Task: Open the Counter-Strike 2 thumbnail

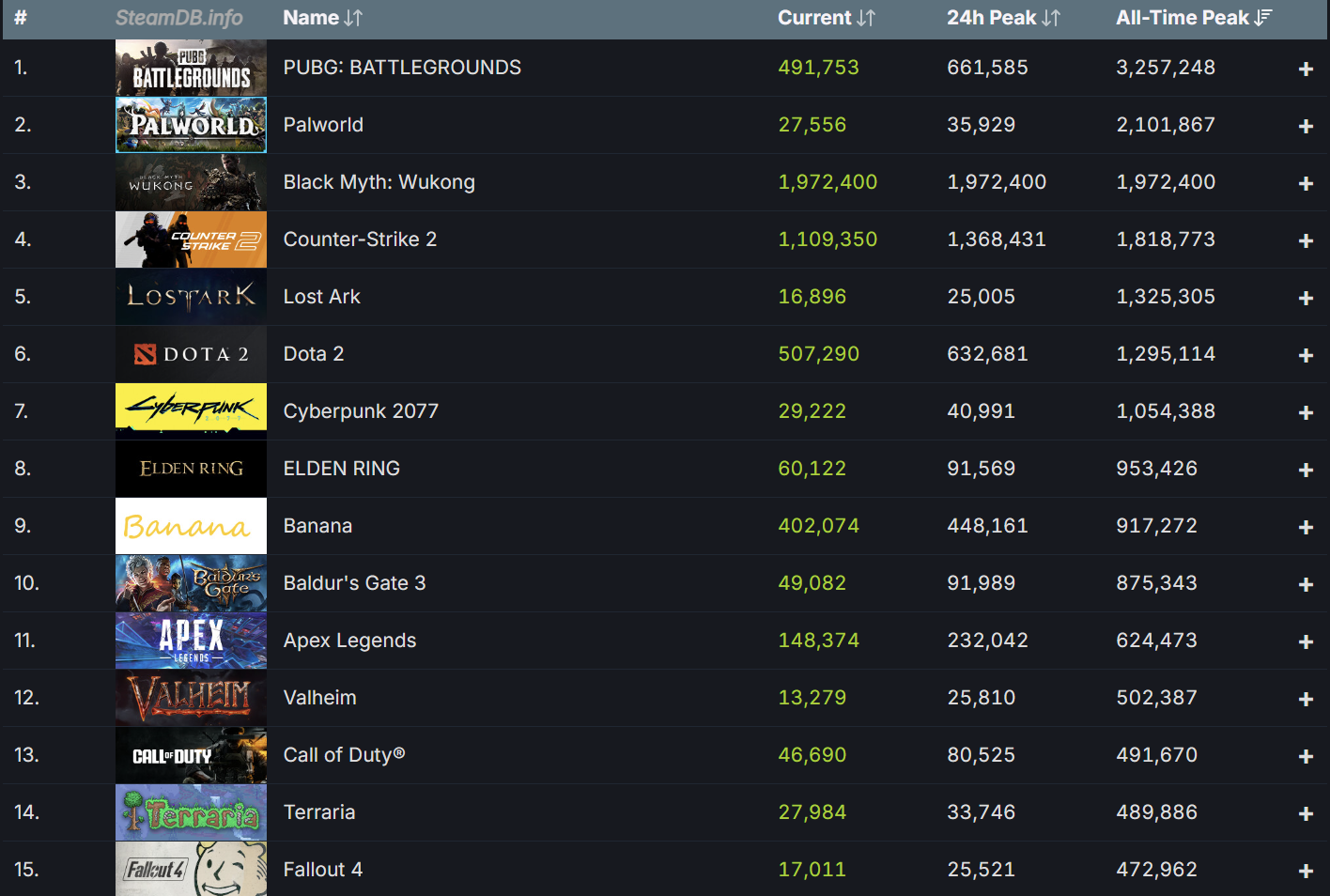Action: 191,239
